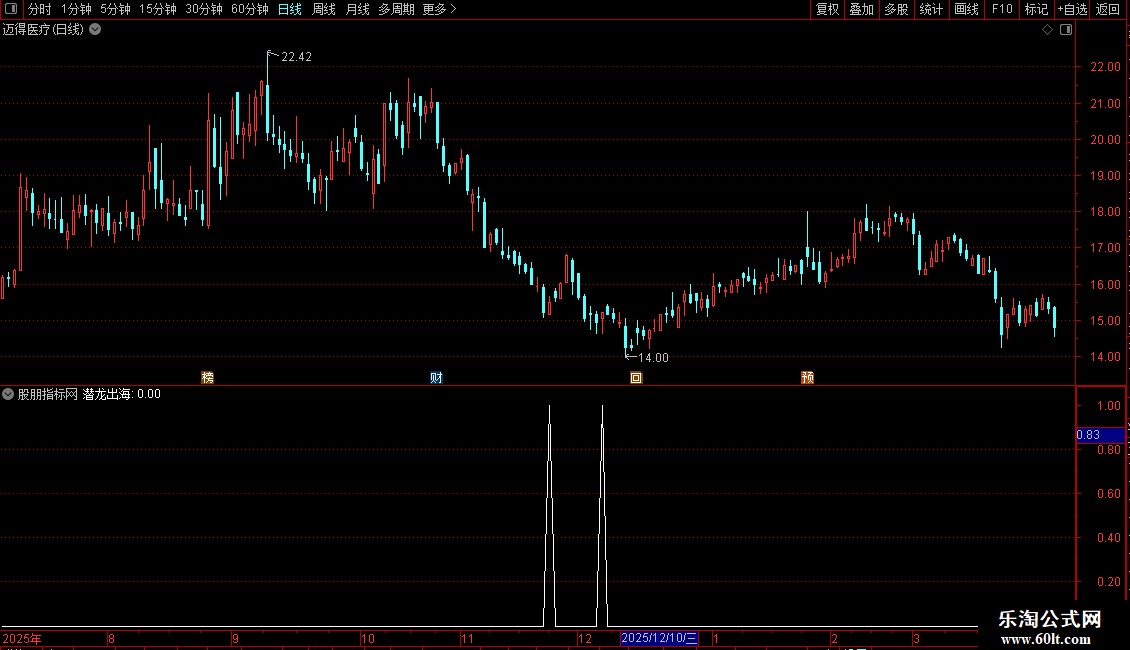
Task: Click month 9 on the time axis
Action: coord(236,638)
